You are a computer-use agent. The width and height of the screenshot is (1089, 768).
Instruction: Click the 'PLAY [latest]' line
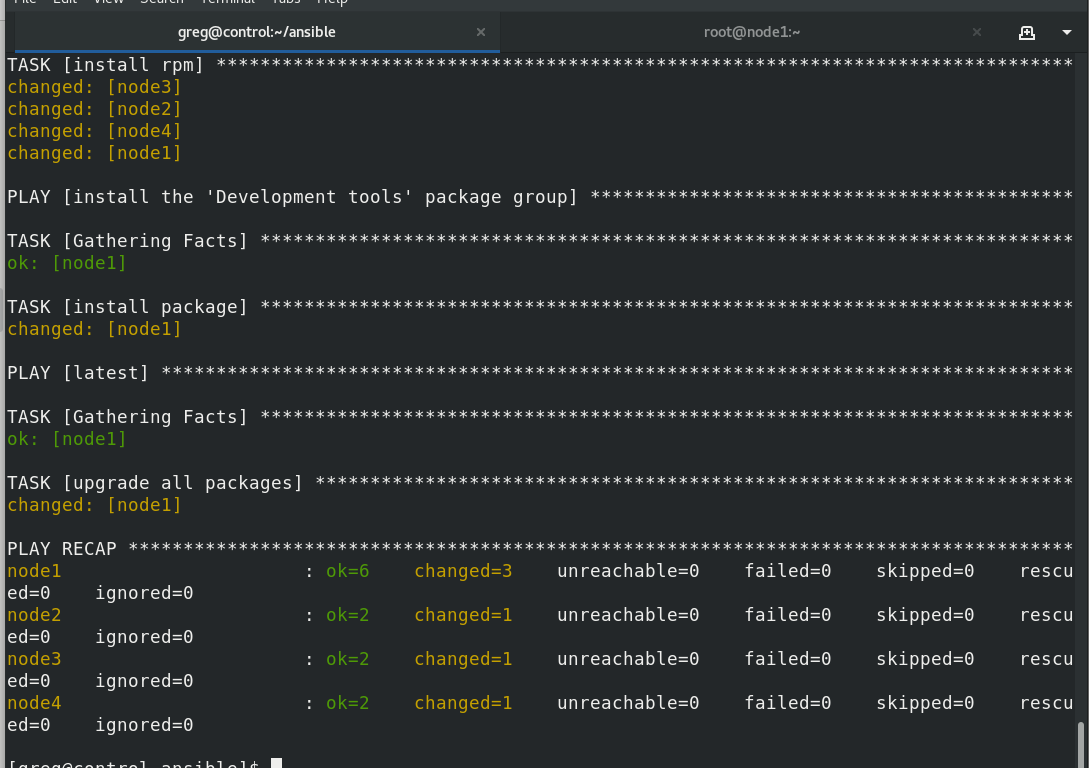540,373
